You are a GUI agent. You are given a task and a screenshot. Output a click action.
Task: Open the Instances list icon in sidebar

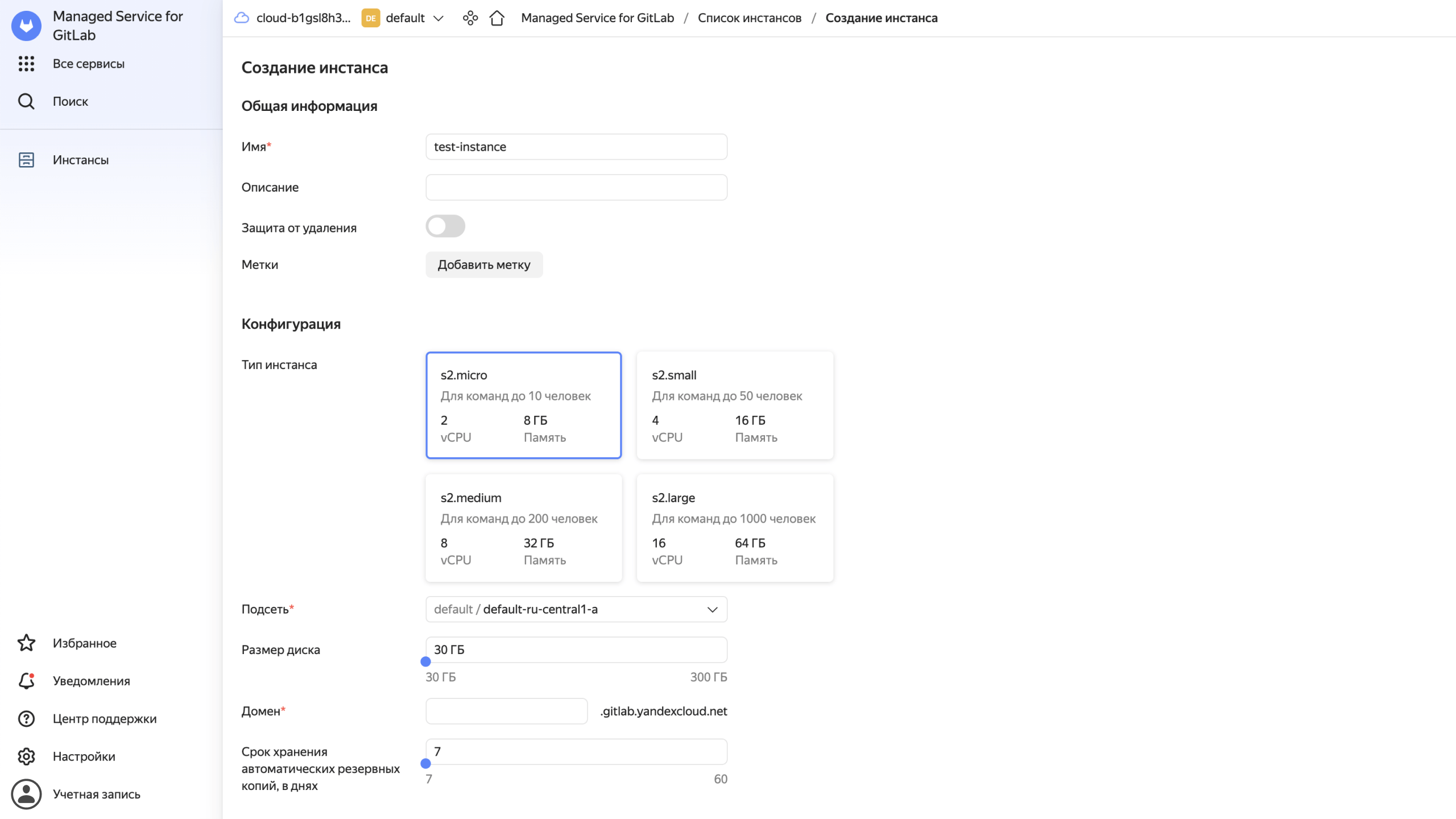coord(26,160)
